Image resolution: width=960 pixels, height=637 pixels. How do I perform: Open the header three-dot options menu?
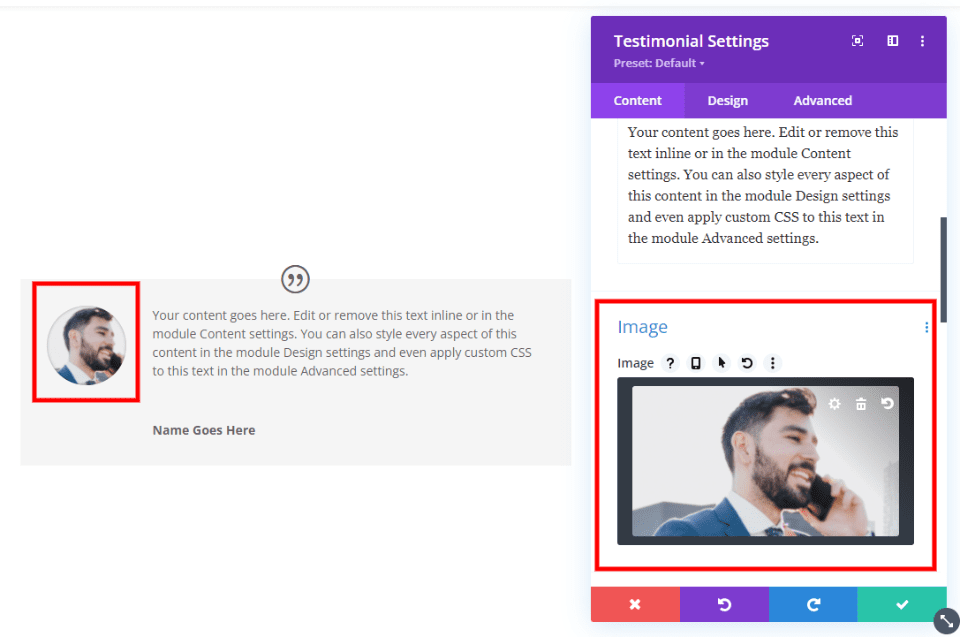pyautogui.click(x=922, y=40)
